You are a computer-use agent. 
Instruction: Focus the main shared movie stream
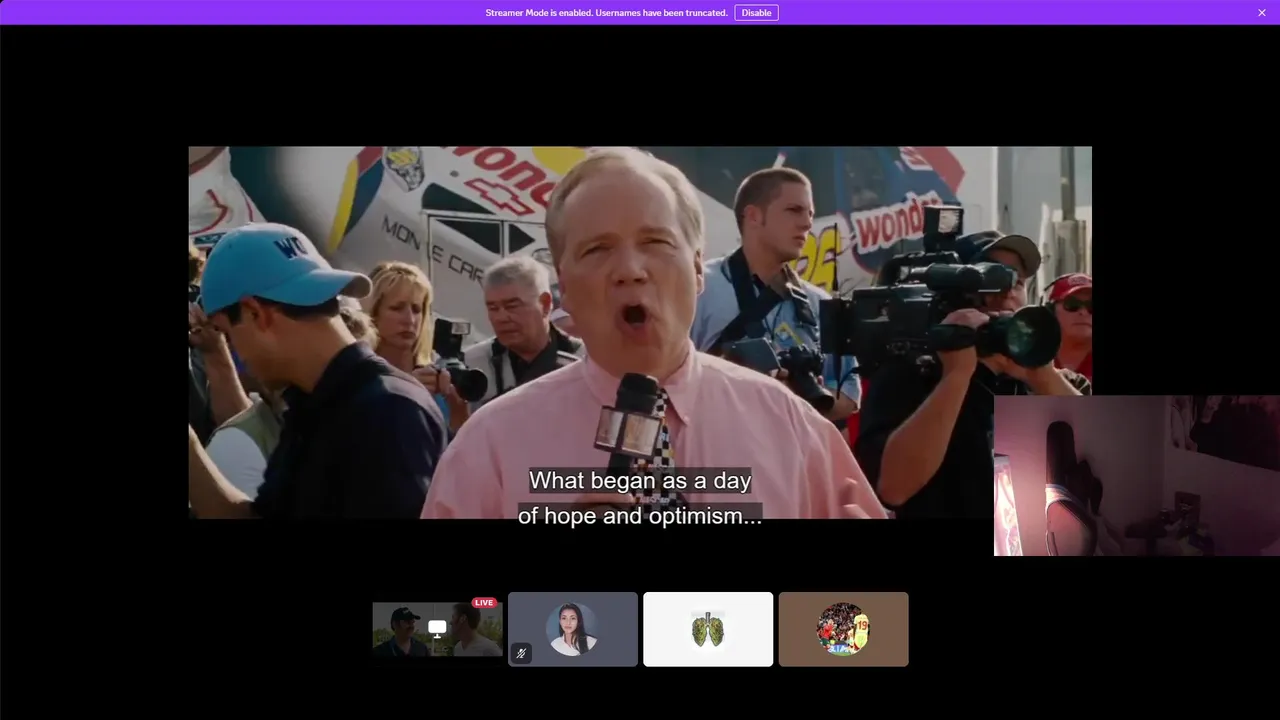(x=640, y=332)
